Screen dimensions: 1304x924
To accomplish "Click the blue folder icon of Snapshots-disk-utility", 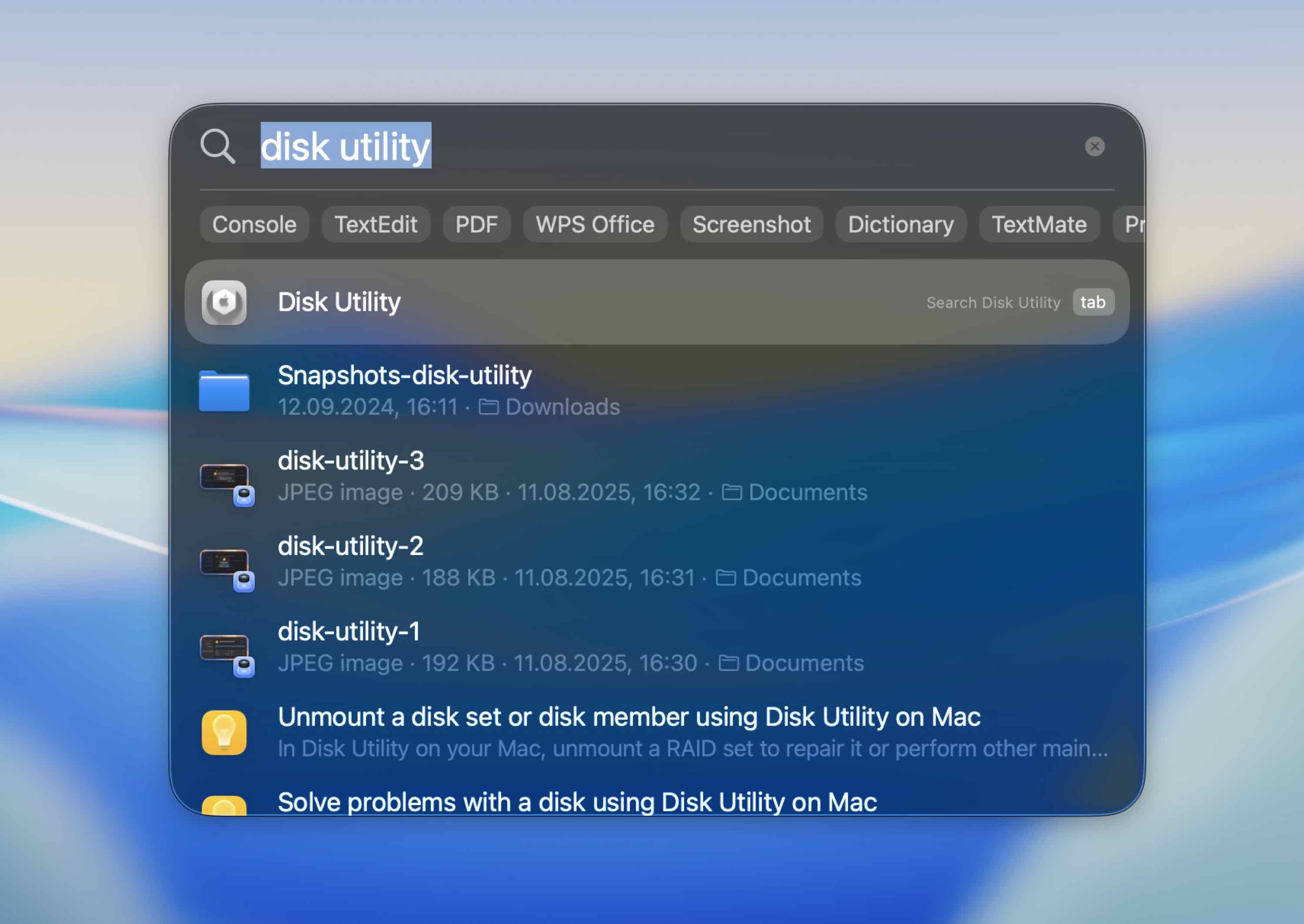I will (225, 390).
